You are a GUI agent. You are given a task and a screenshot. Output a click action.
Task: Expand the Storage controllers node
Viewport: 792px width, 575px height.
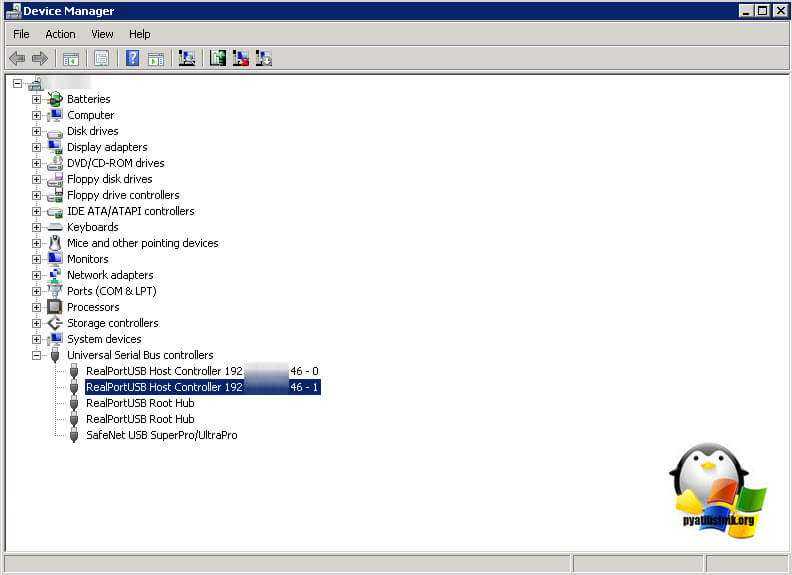coord(36,323)
